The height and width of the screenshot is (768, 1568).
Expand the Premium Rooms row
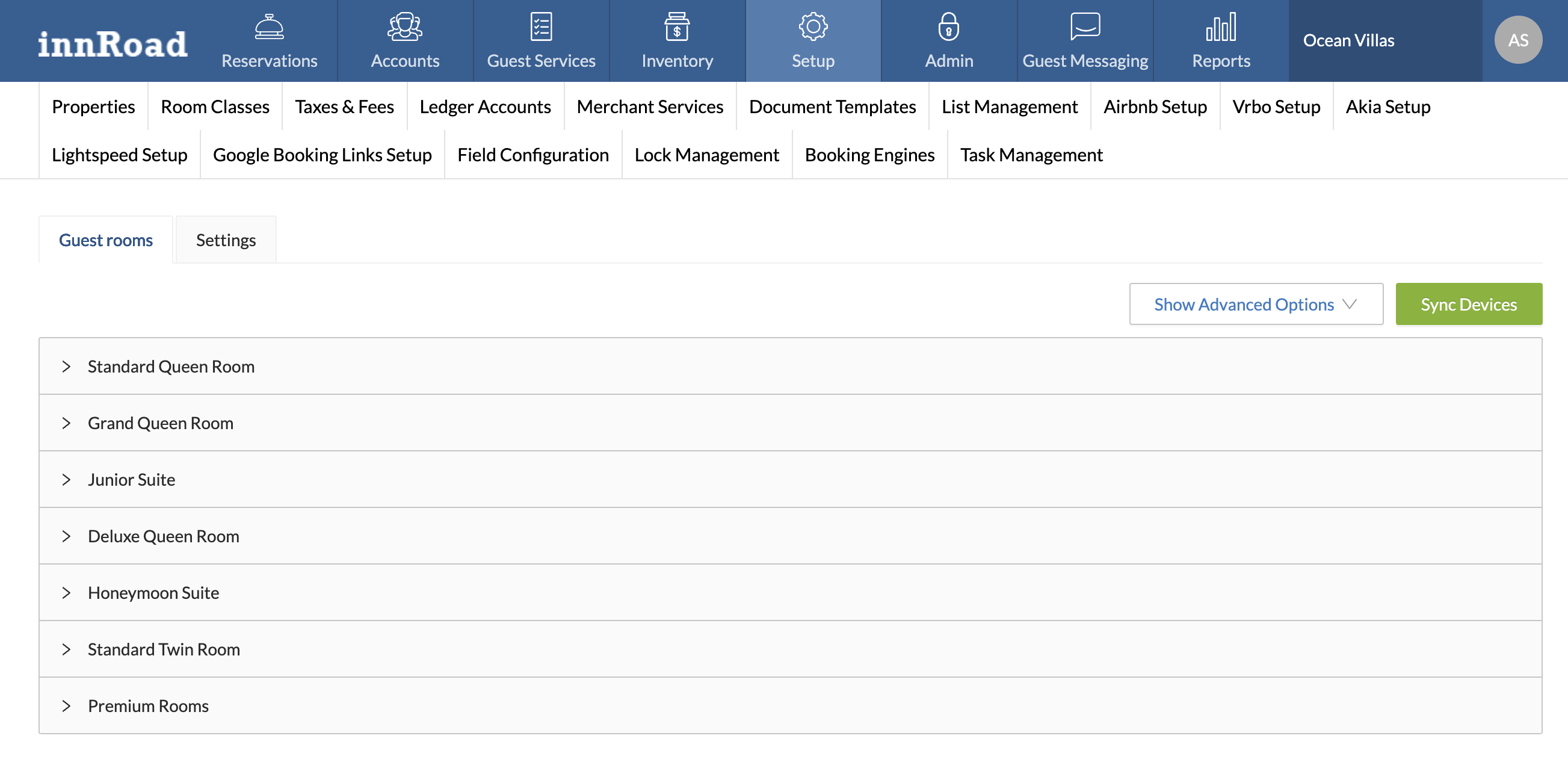pos(66,706)
